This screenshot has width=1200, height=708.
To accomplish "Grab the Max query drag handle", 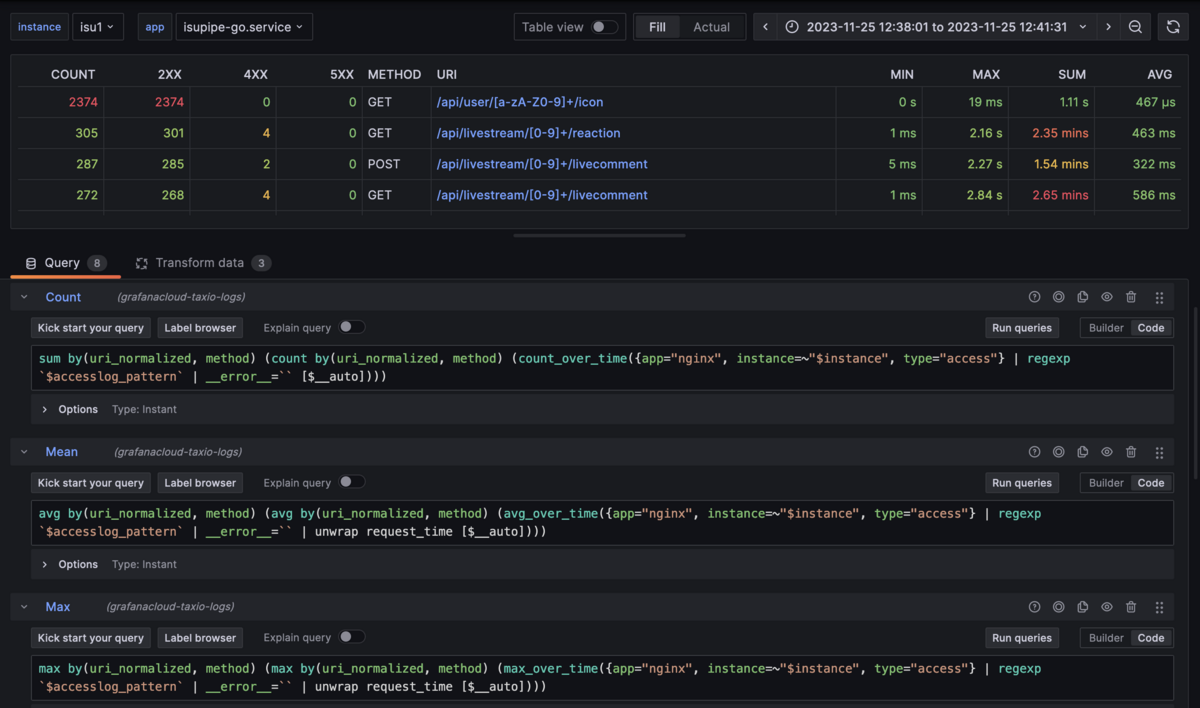I will coord(1159,607).
